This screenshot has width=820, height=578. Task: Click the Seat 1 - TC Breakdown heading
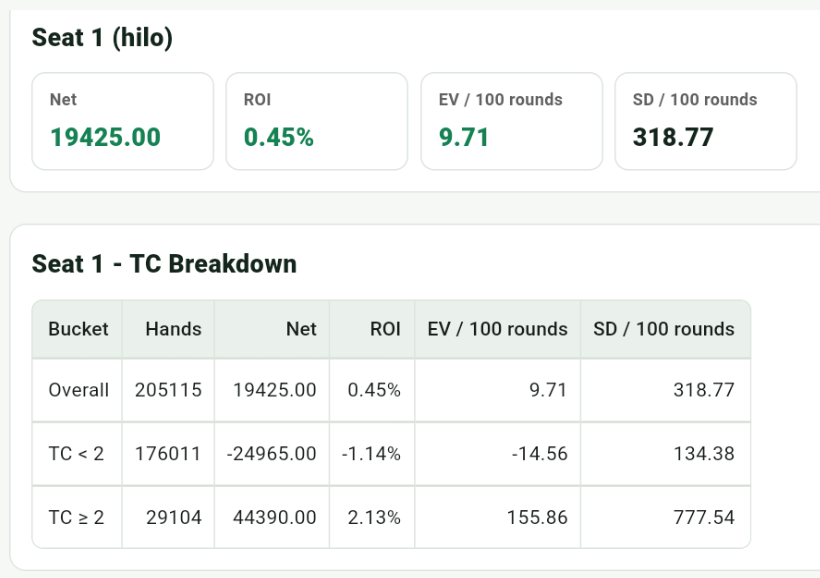click(164, 264)
